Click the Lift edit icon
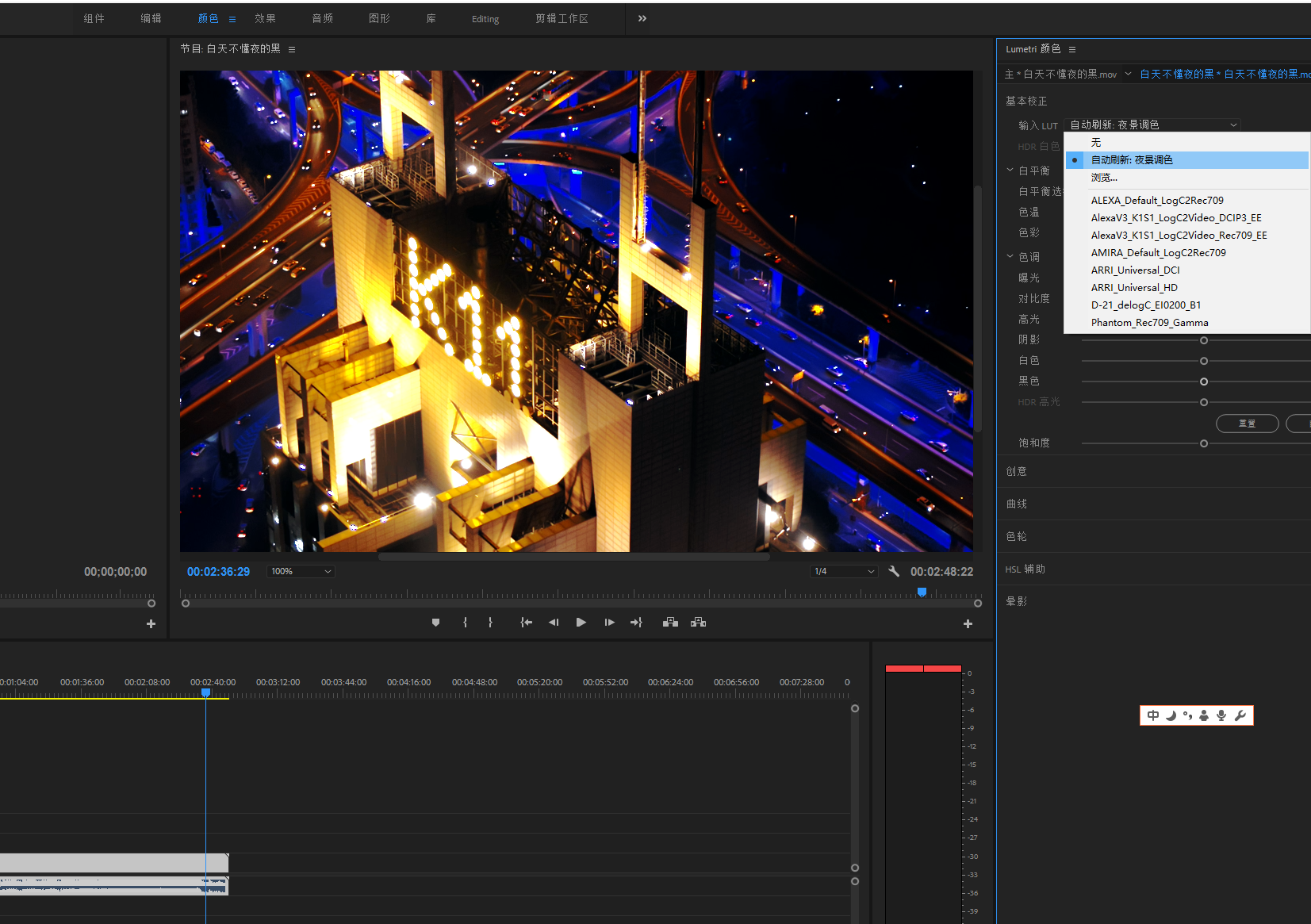Screen dimensions: 1311x924 (x=670, y=623)
